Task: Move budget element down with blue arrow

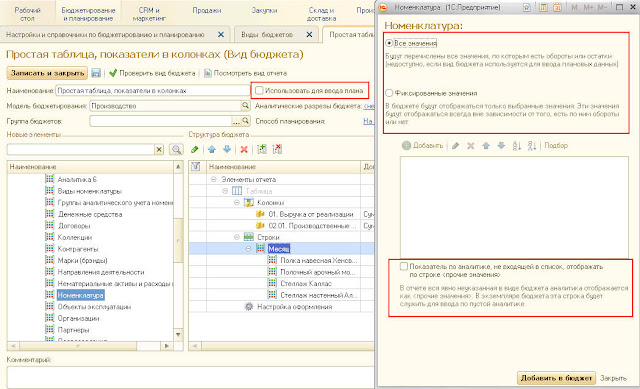Action: point(227,149)
